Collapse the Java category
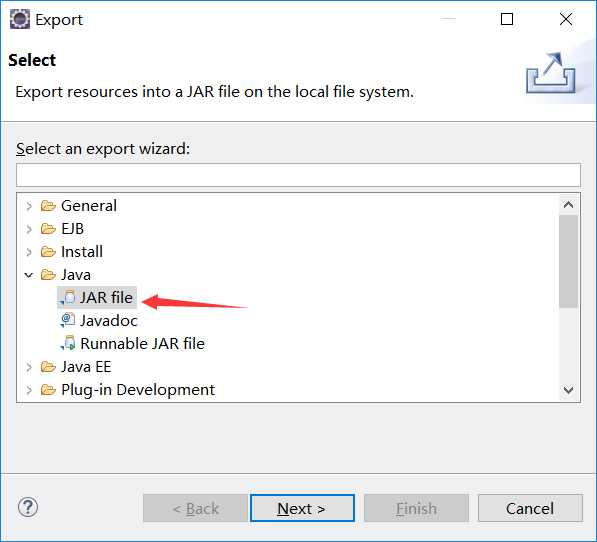This screenshot has width=597, height=542. [29, 275]
